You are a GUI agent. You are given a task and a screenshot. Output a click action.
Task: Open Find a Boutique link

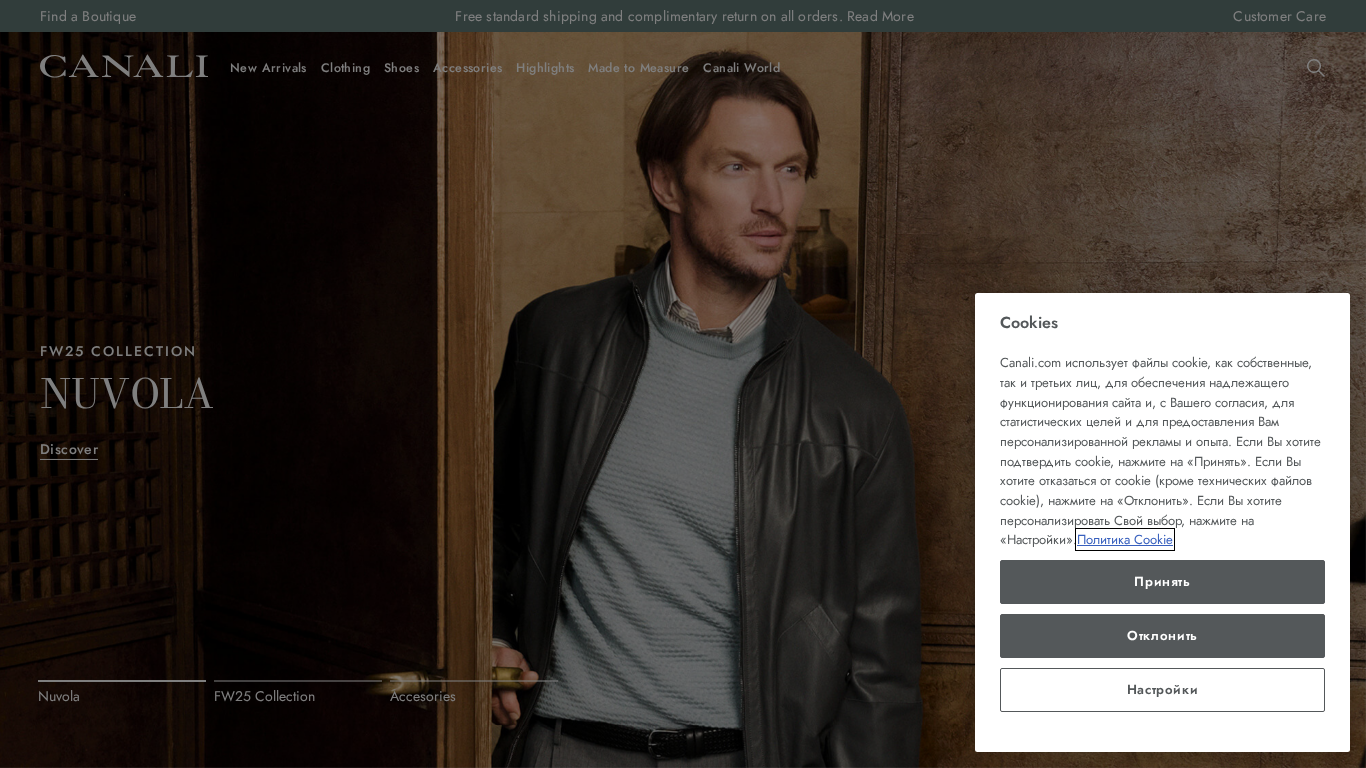point(88,16)
